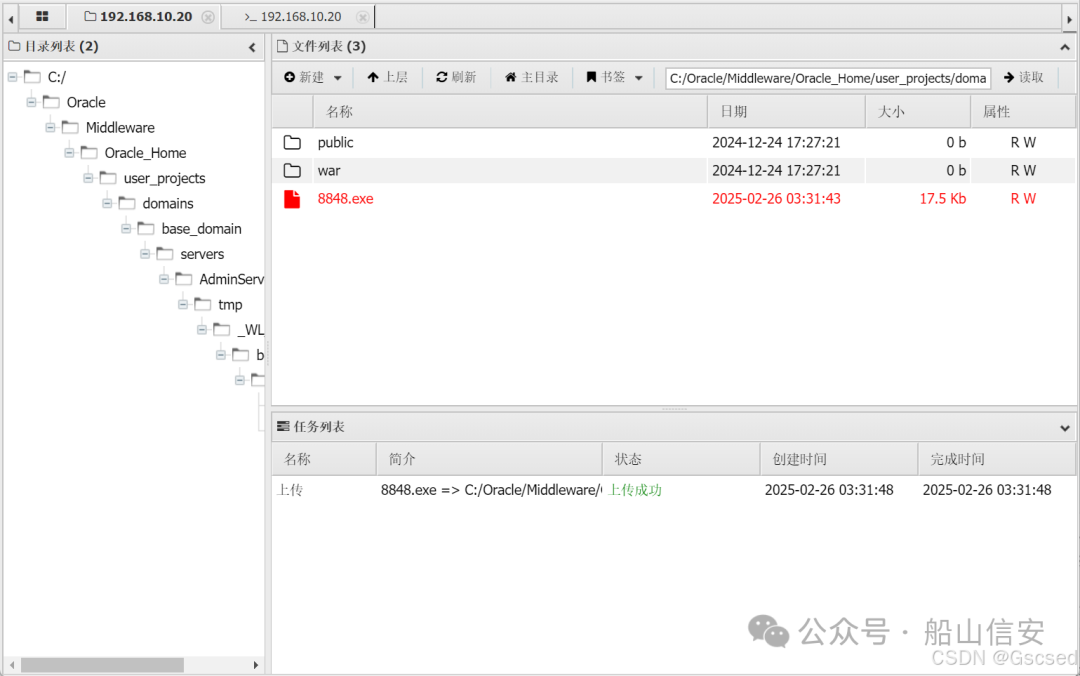Screen dimensions: 1080x676
Task: Sort files by 大小 column
Action: pos(918,112)
